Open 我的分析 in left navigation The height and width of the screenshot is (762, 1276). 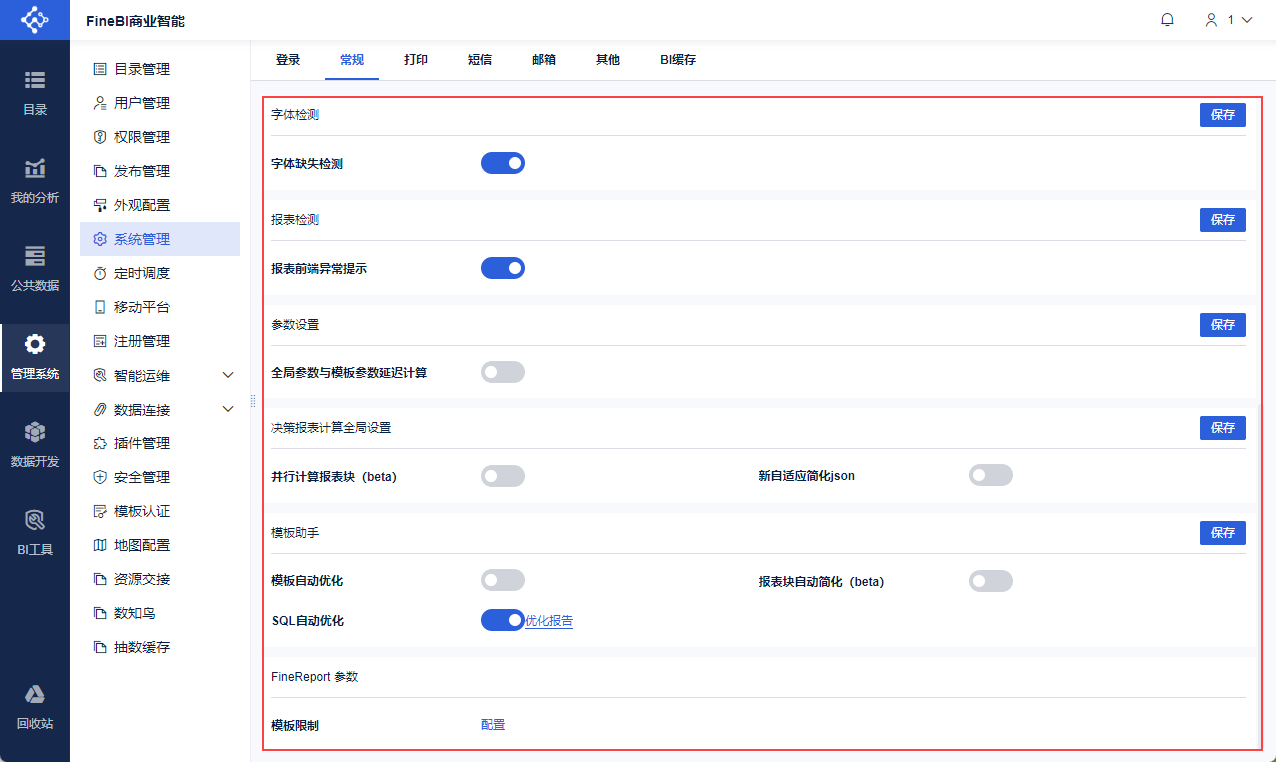pos(35,181)
